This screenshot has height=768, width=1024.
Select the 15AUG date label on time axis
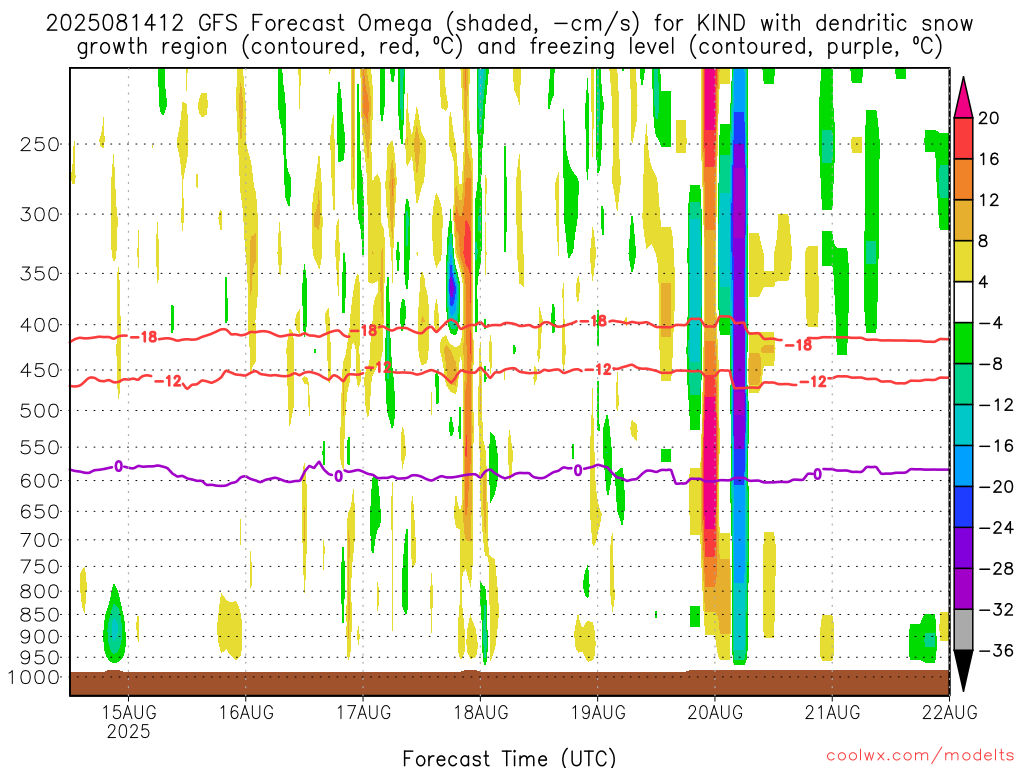tap(129, 712)
